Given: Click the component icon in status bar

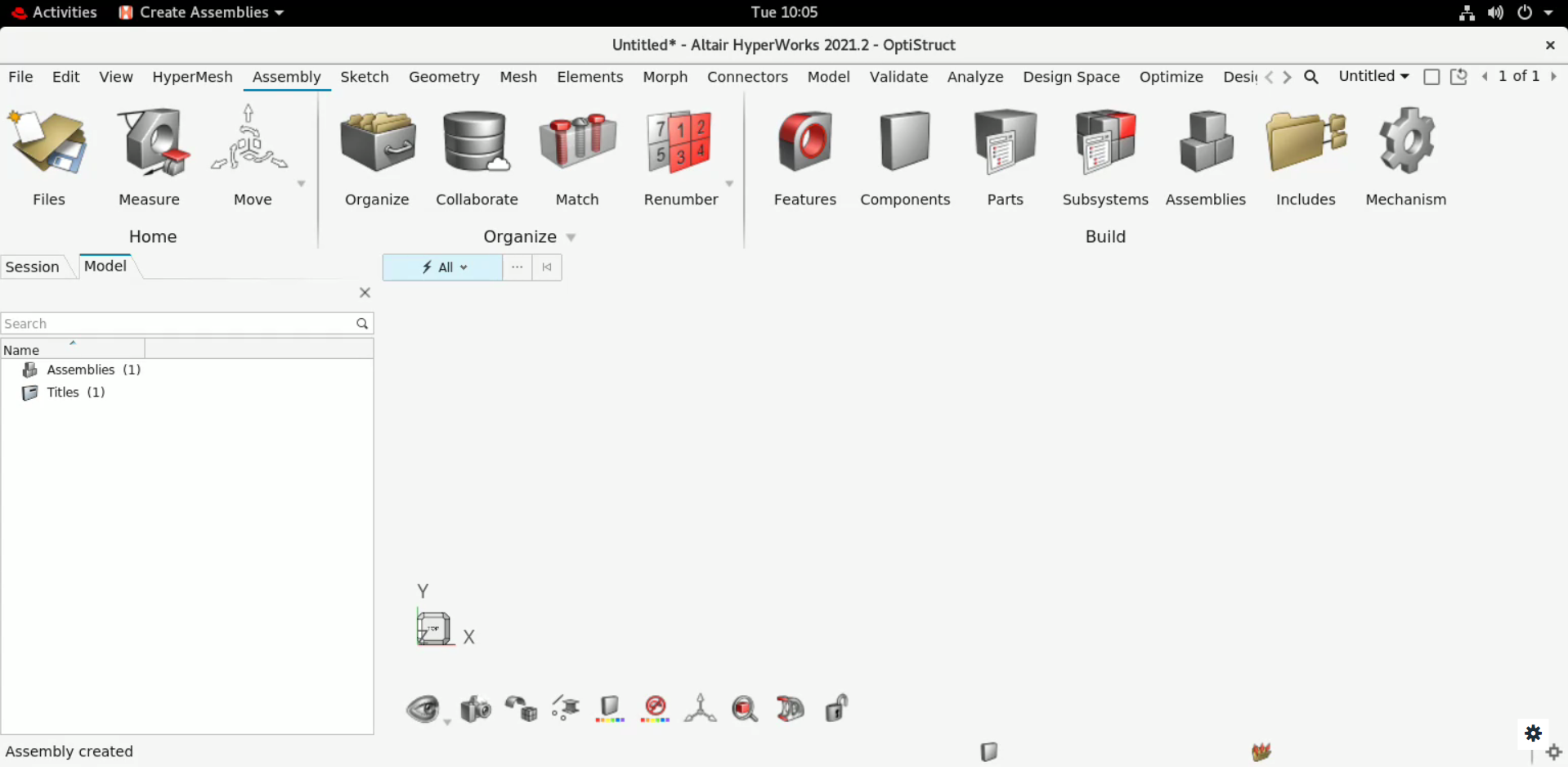Looking at the screenshot, I should 989,751.
